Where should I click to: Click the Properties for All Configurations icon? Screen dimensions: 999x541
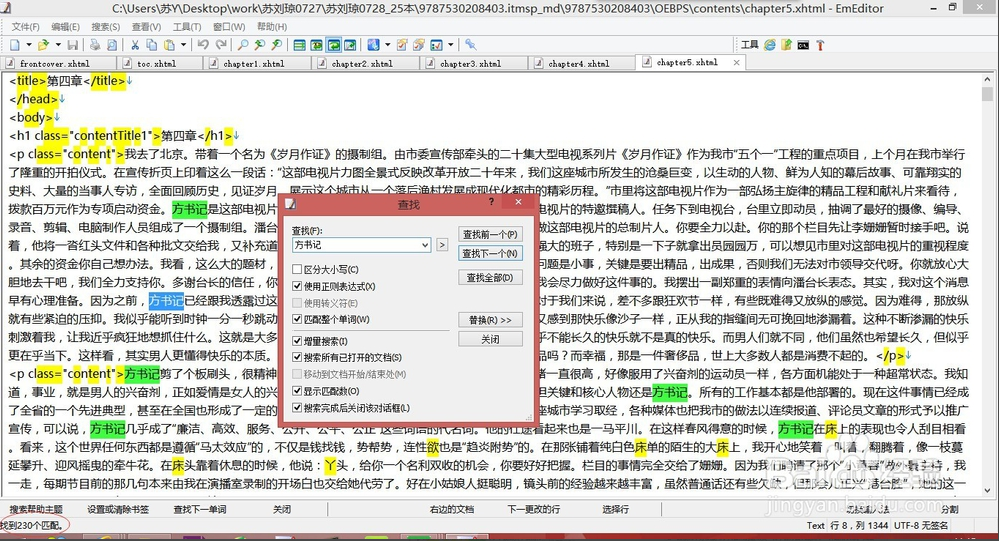coord(419,45)
